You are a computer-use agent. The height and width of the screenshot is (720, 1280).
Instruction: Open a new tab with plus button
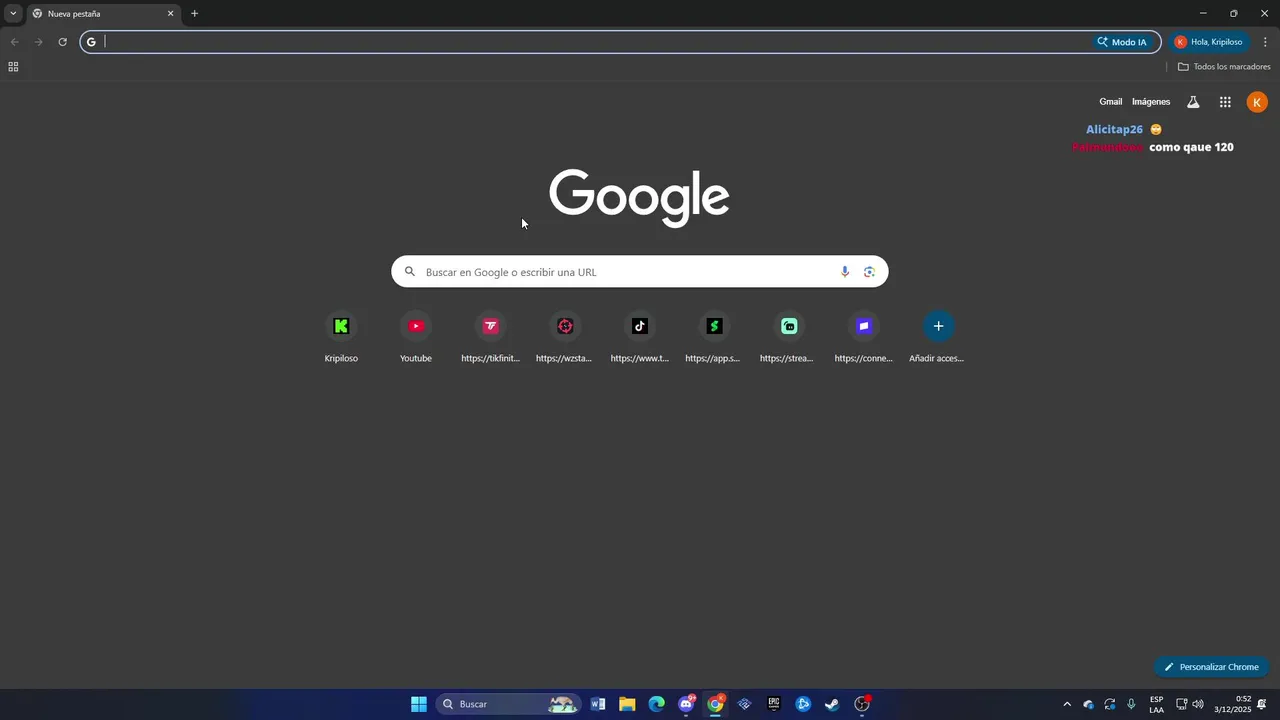coord(194,14)
